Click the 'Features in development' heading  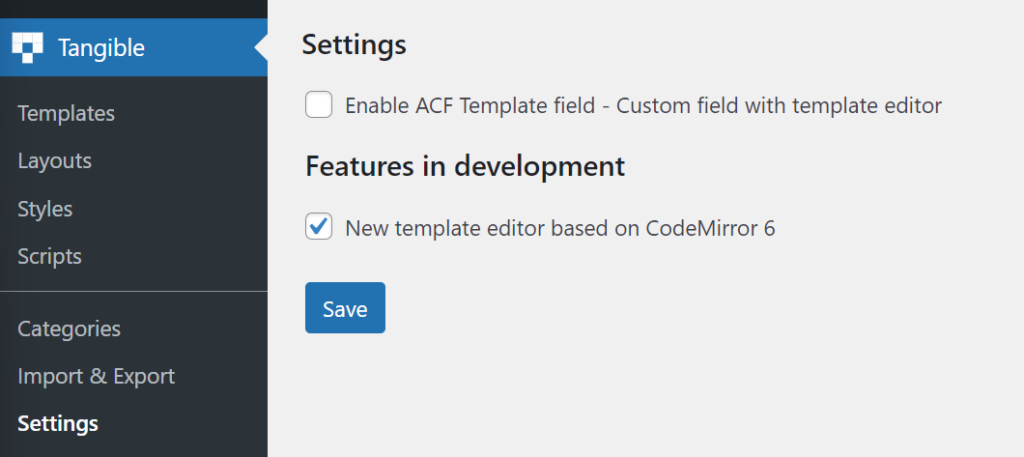coord(465,166)
